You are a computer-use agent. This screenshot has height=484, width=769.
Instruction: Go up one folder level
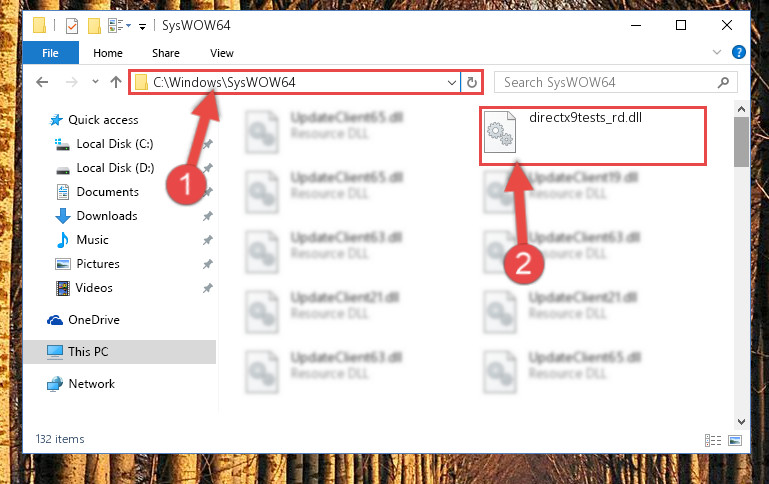pos(116,82)
